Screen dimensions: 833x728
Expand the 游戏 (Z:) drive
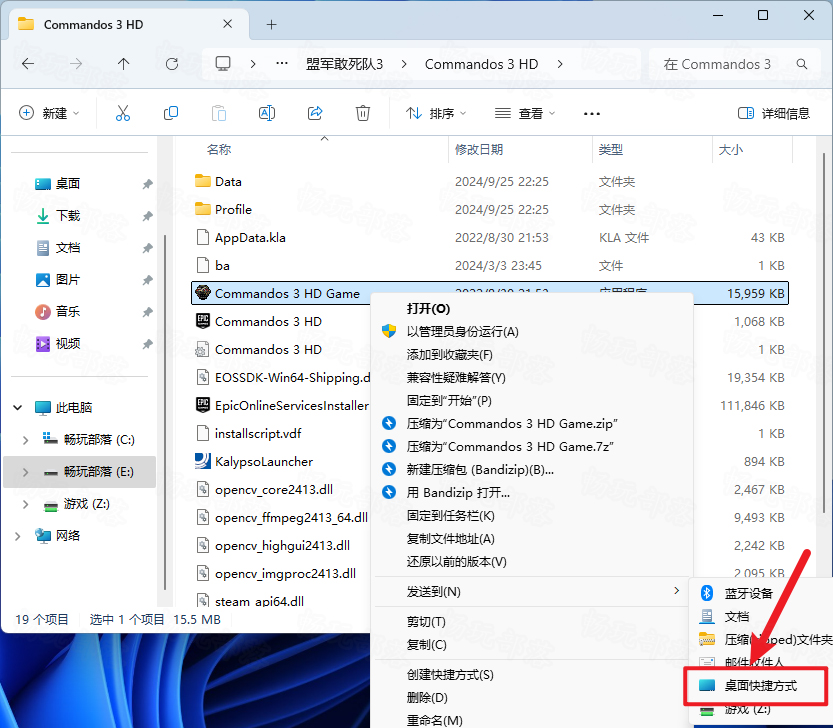(25, 504)
